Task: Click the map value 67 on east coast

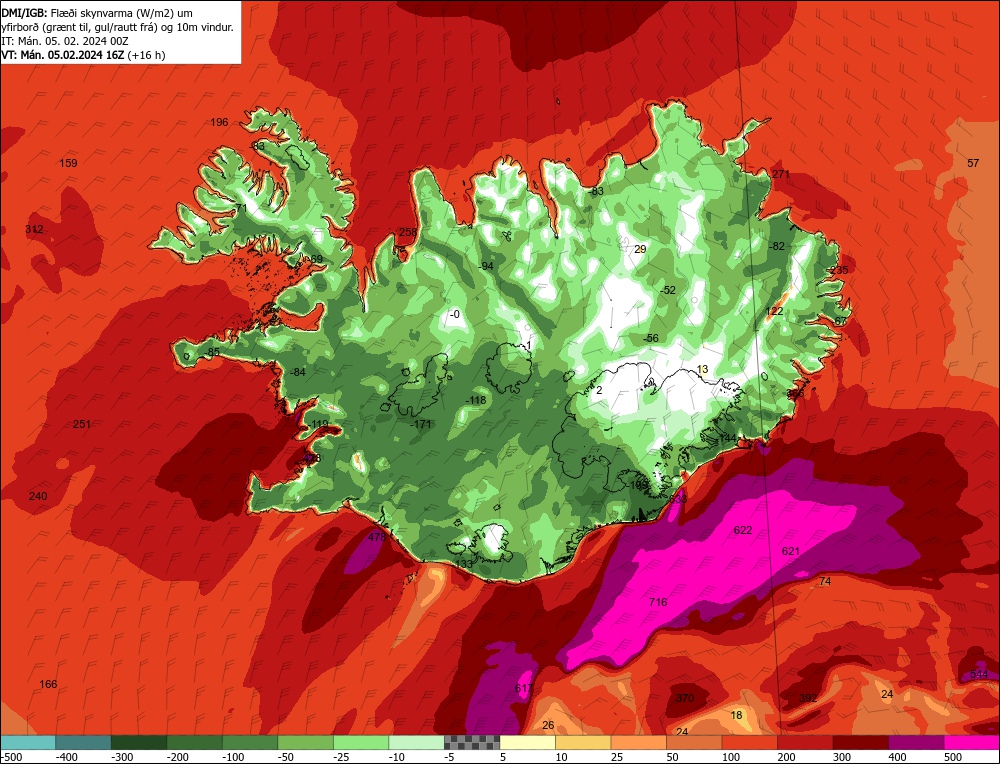Action: [x=841, y=321]
